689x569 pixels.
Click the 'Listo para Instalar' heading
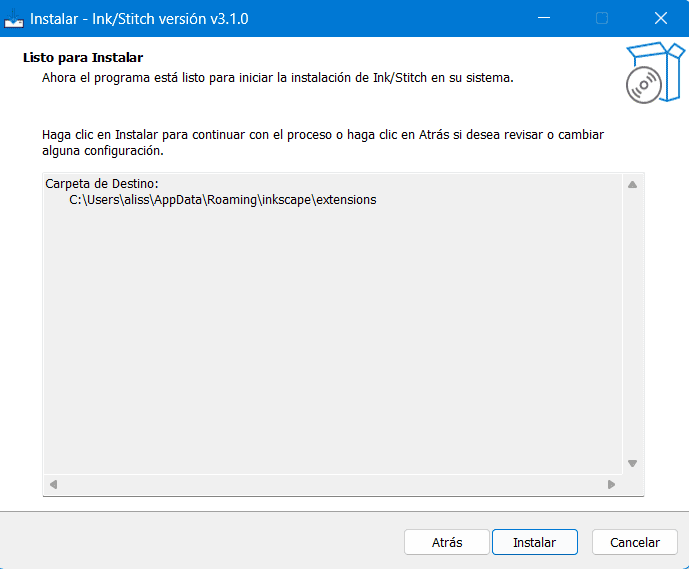click(x=83, y=58)
